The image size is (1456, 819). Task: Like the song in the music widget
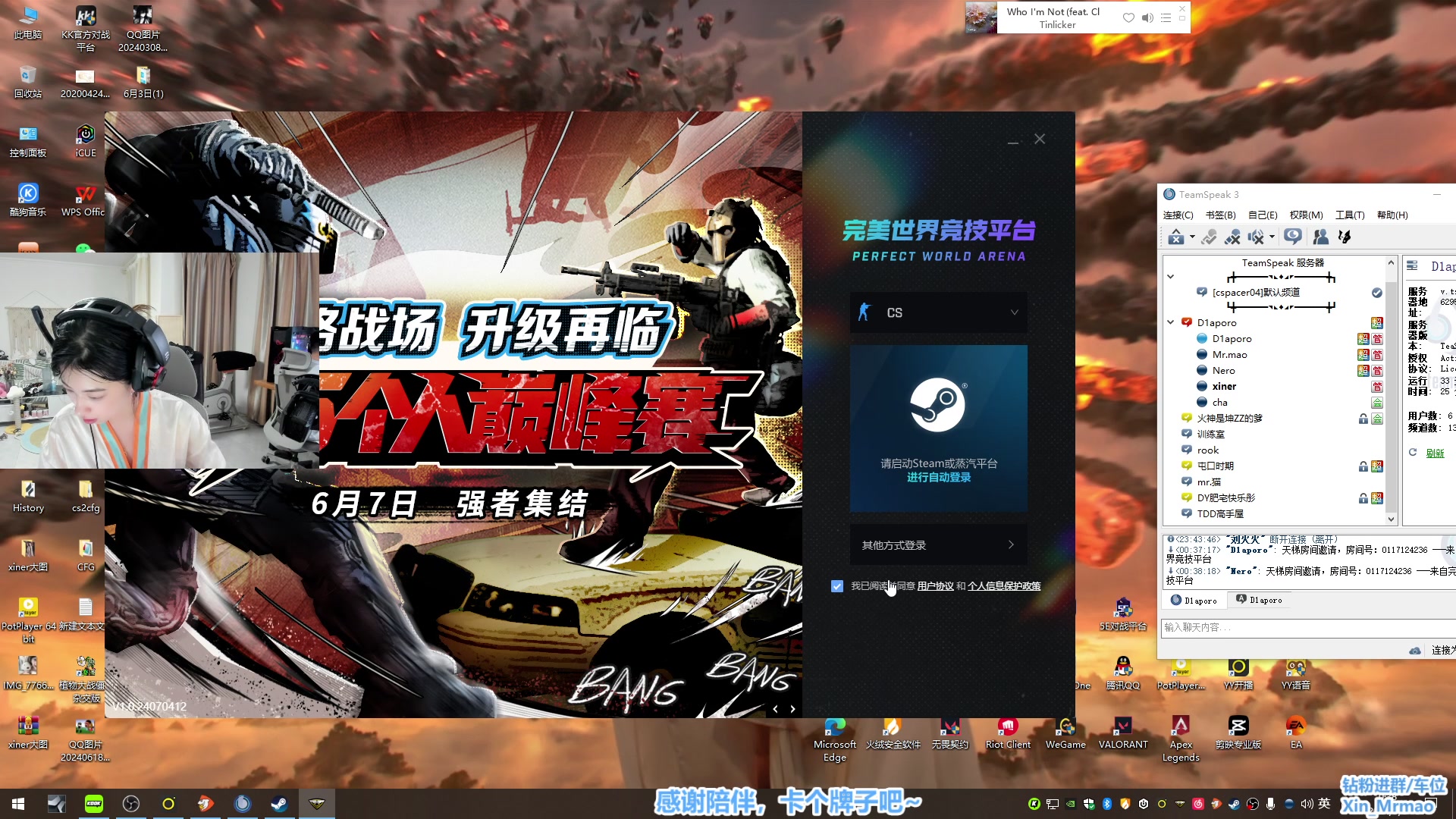pos(1128,17)
